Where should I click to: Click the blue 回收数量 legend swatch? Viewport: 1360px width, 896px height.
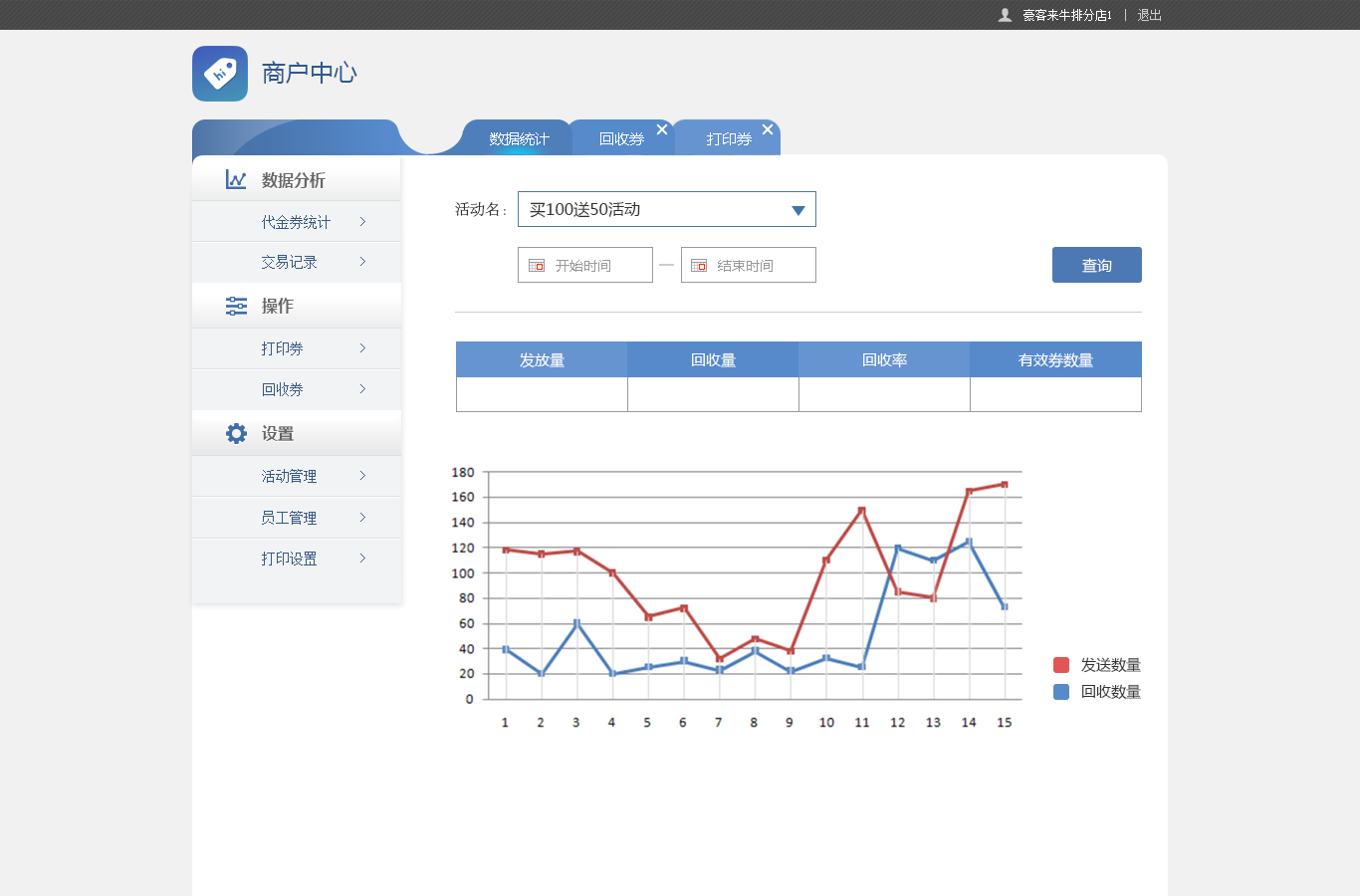(1061, 692)
